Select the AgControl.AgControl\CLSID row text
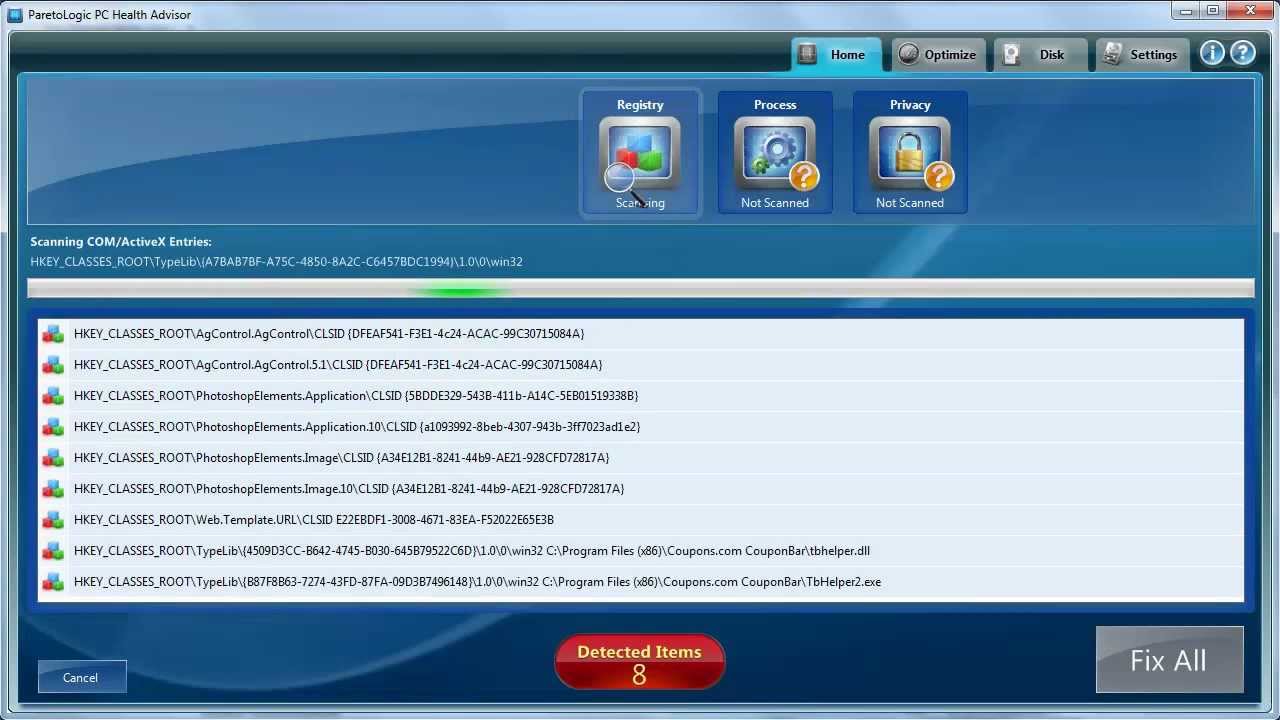 329,334
